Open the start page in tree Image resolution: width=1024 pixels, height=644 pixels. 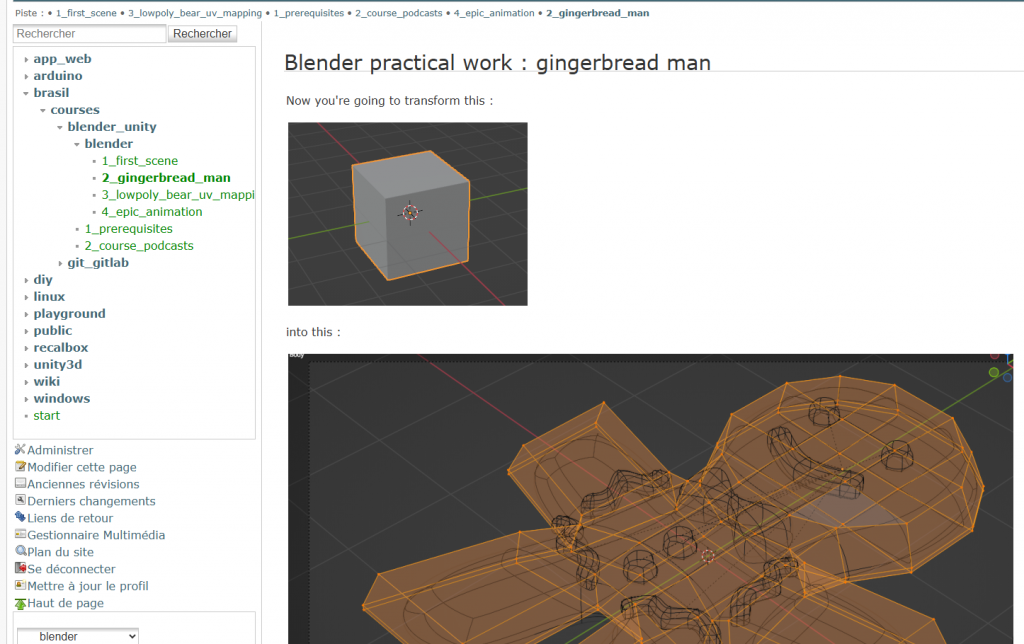[46, 415]
